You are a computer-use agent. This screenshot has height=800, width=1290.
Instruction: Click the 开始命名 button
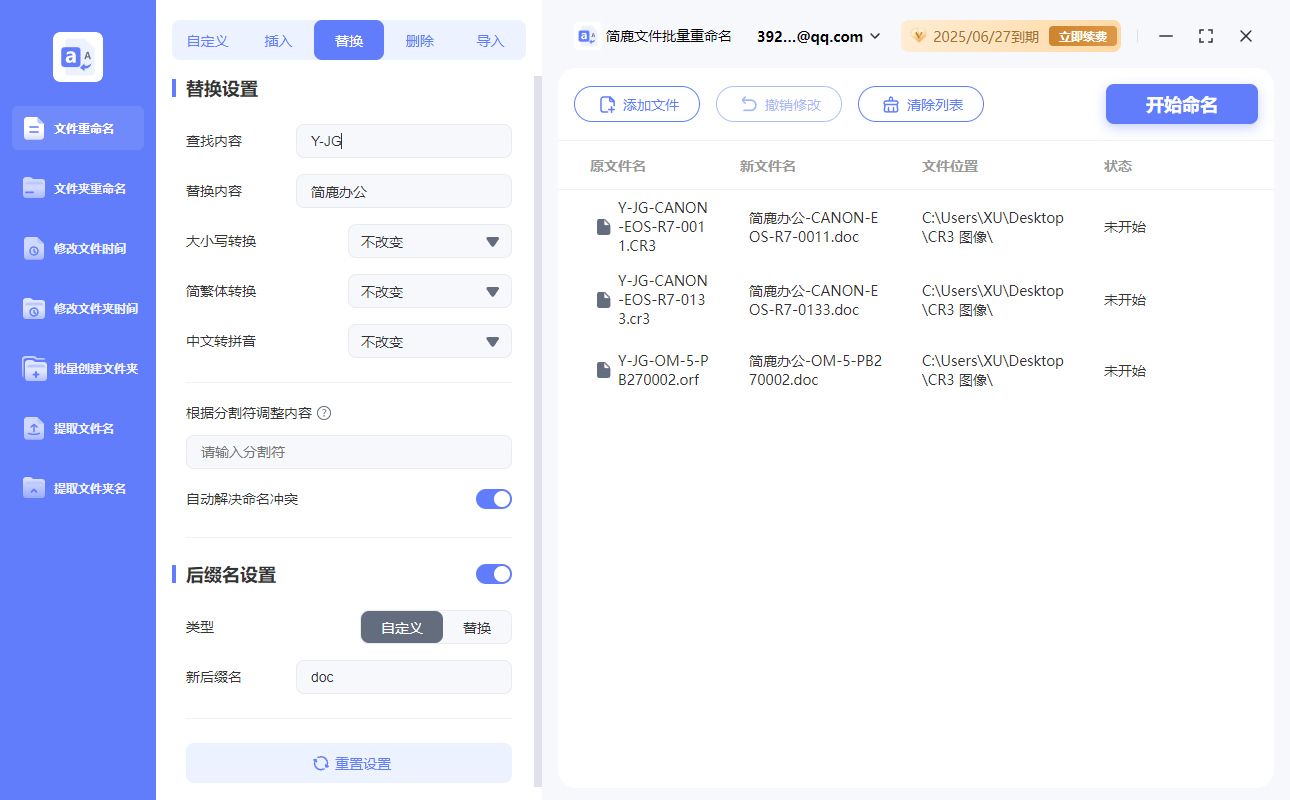tap(1181, 104)
